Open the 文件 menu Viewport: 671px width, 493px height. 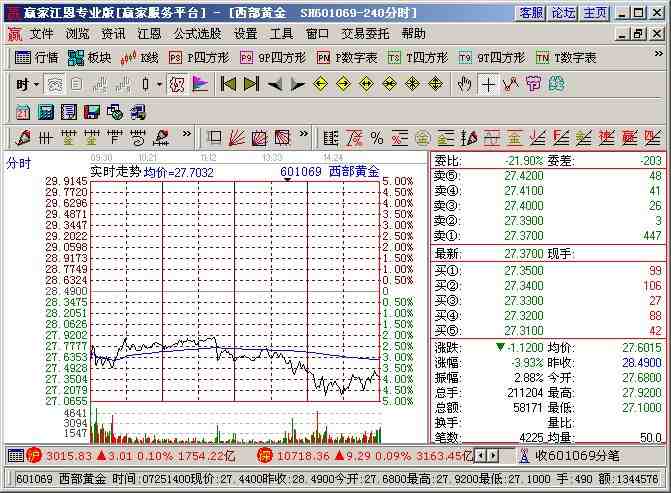pos(42,33)
